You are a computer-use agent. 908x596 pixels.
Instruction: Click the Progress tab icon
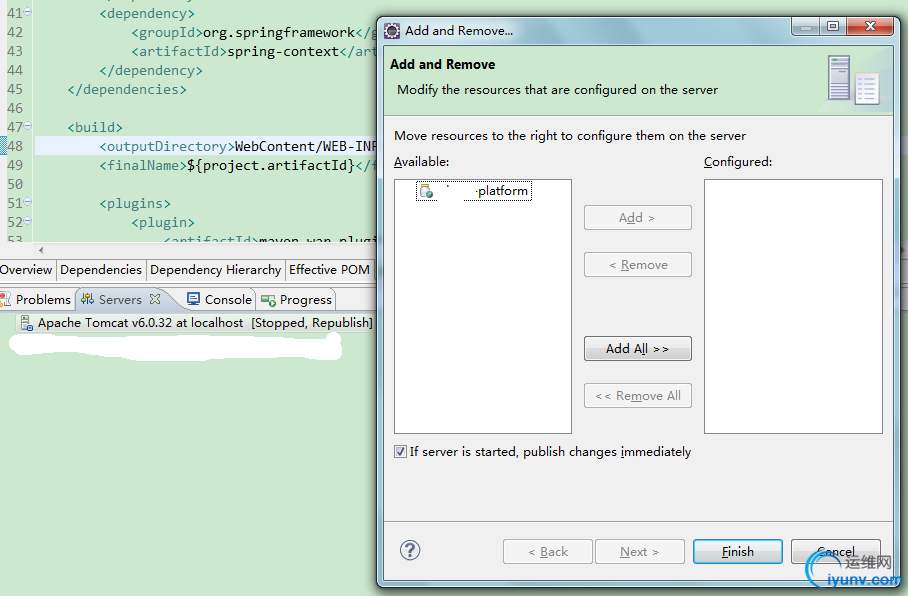coord(268,300)
